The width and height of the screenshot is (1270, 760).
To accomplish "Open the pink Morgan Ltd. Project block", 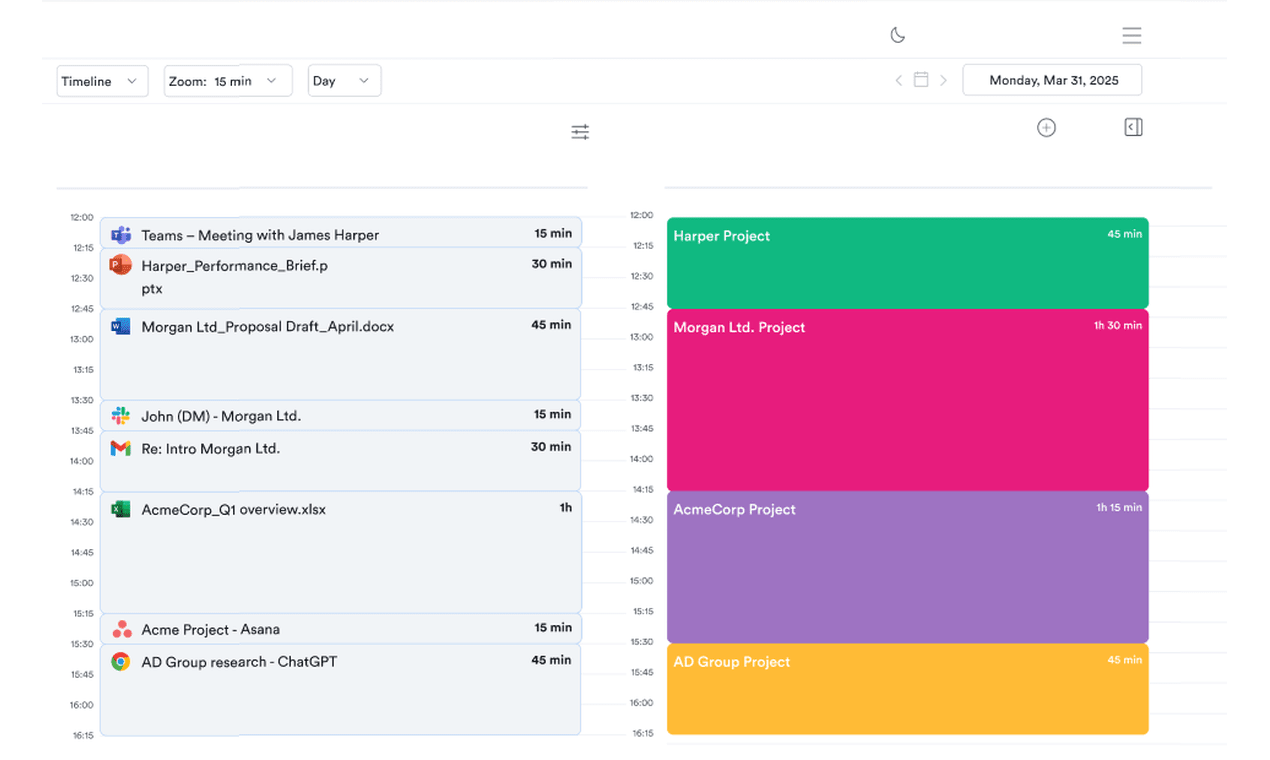I will tap(907, 400).
